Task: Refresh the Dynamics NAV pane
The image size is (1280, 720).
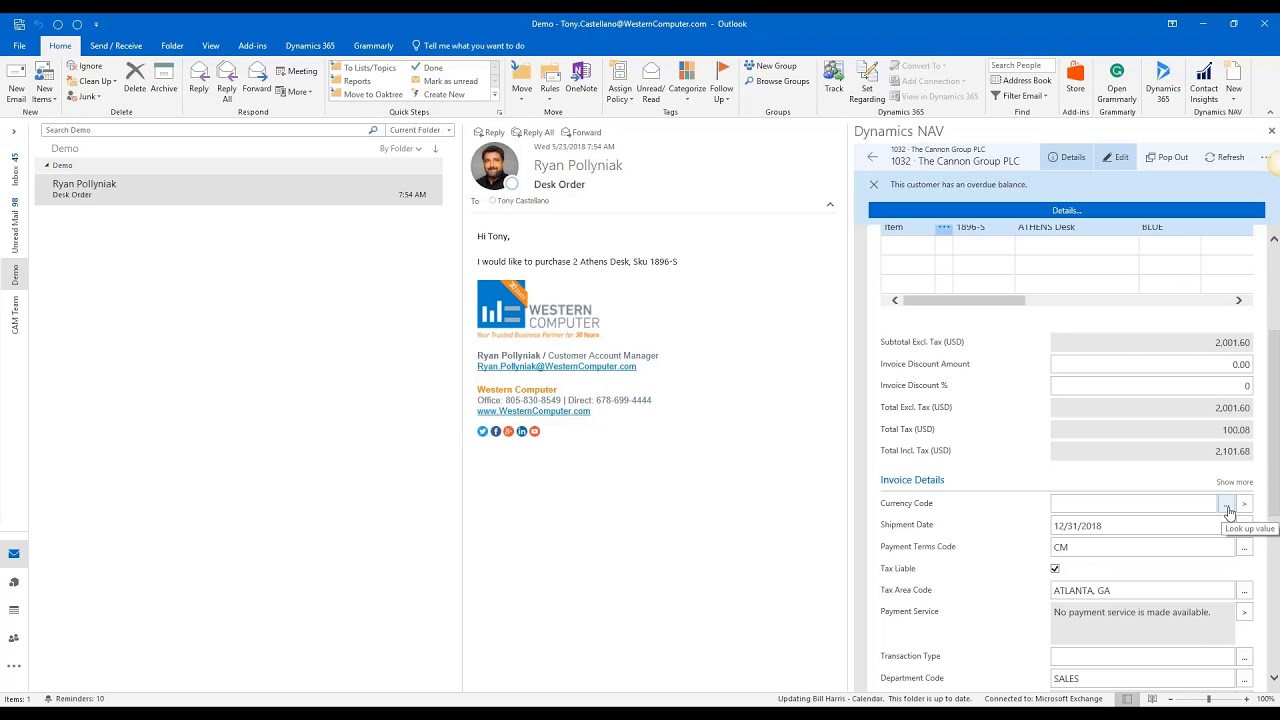Action: tap(1224, 157)
